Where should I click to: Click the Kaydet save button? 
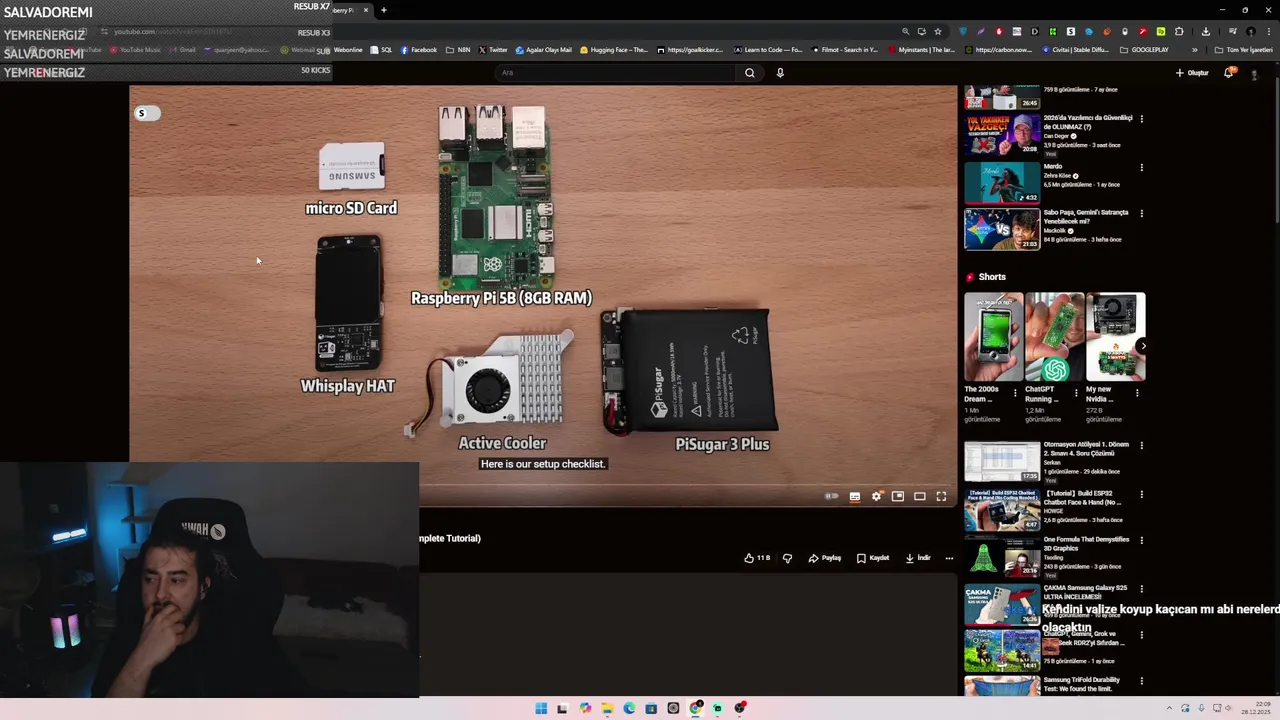click(x=873, y=558)
